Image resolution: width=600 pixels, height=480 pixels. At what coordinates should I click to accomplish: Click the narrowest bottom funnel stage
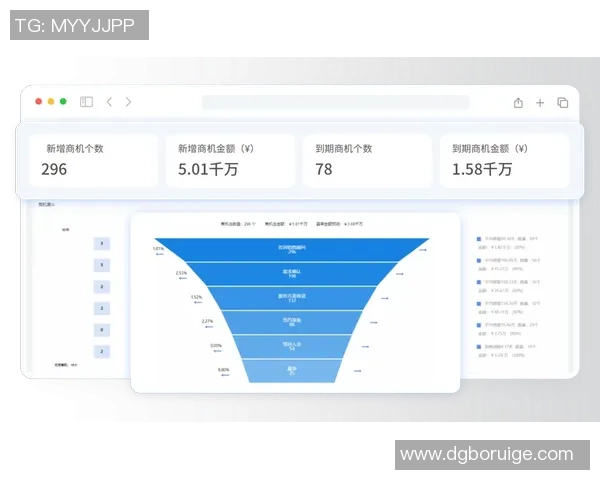[292, 370]
